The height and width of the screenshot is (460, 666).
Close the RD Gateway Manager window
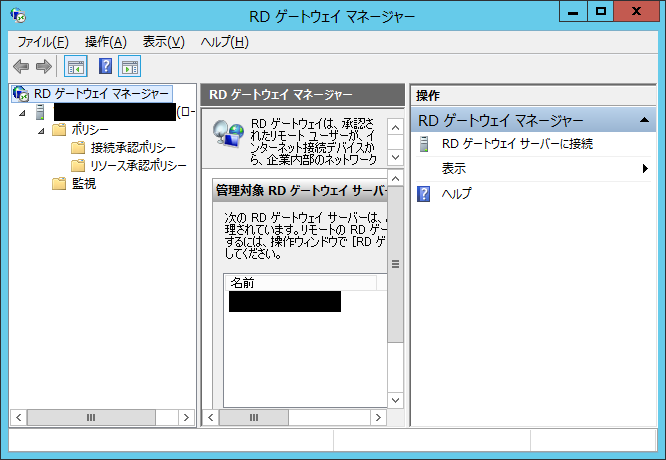636,11
